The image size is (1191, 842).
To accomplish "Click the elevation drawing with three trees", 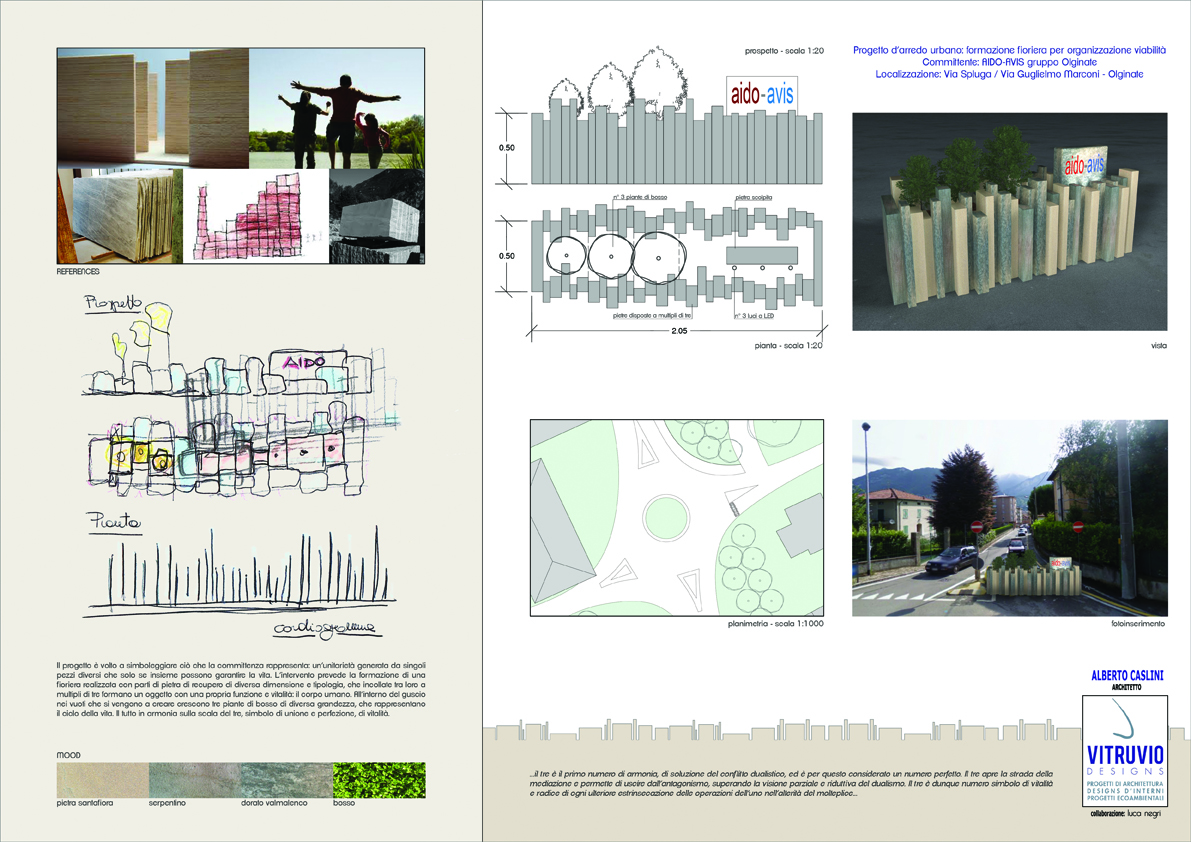I will click(x=676, y=115).
